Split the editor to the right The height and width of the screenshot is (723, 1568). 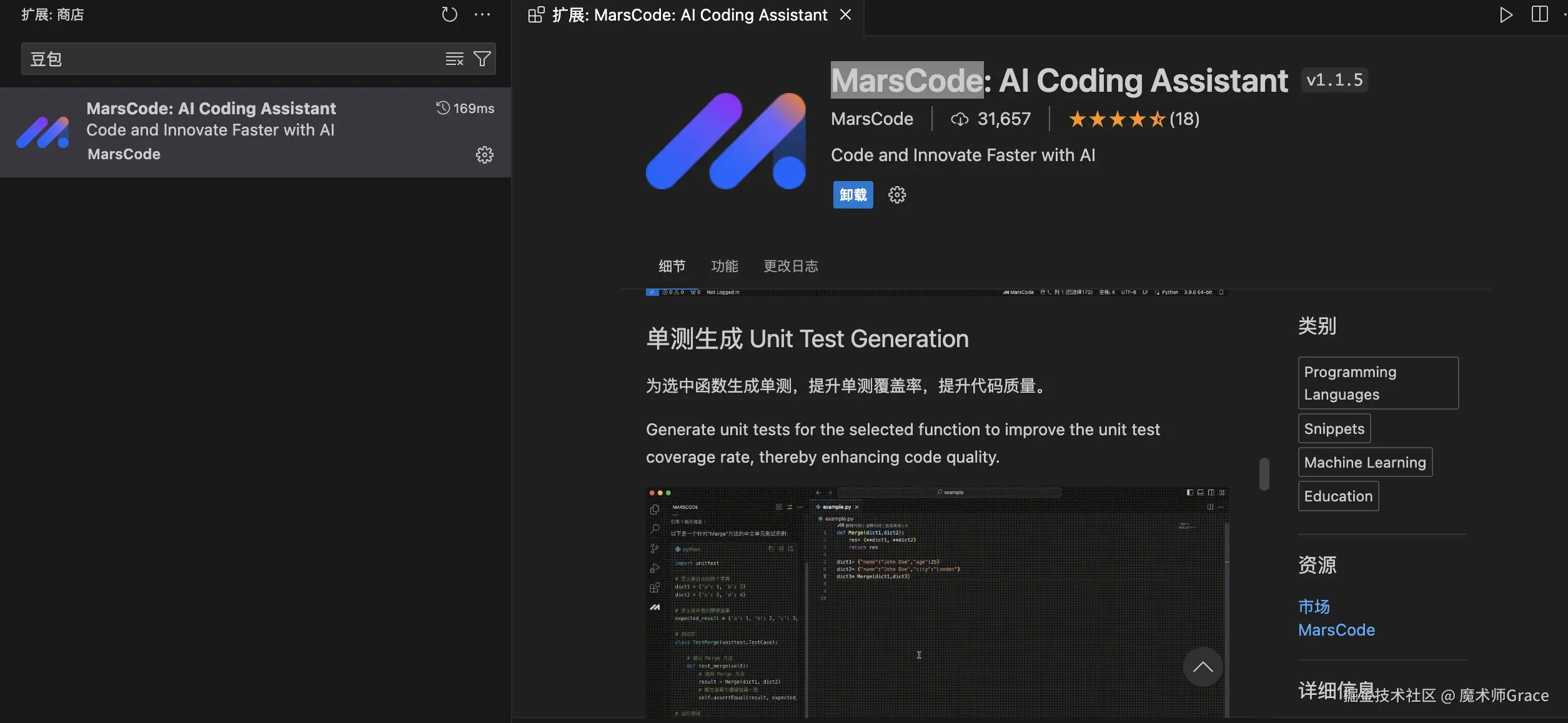pos(1539,14)
